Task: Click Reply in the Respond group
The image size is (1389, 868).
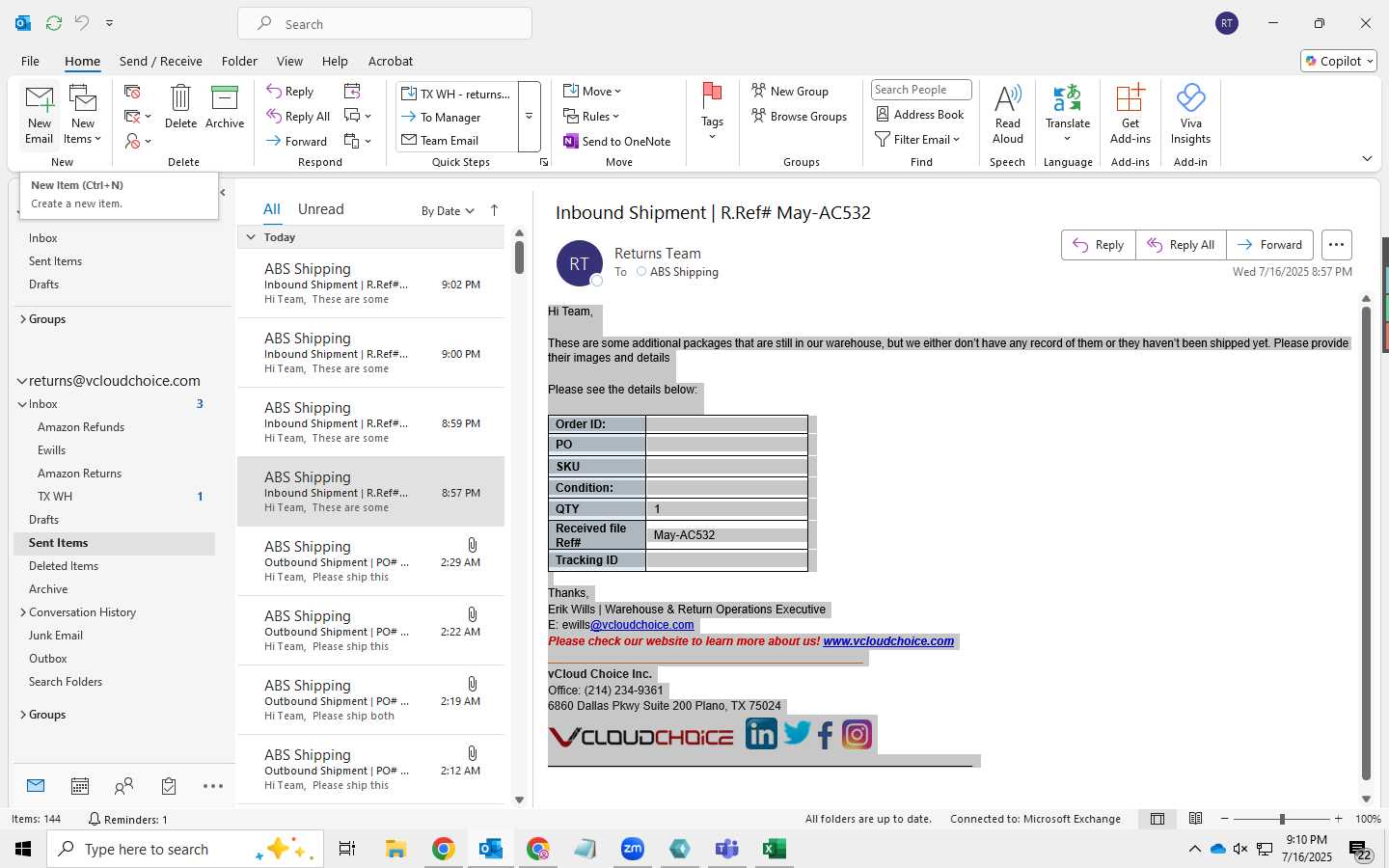Action: (x=290, y=92)
